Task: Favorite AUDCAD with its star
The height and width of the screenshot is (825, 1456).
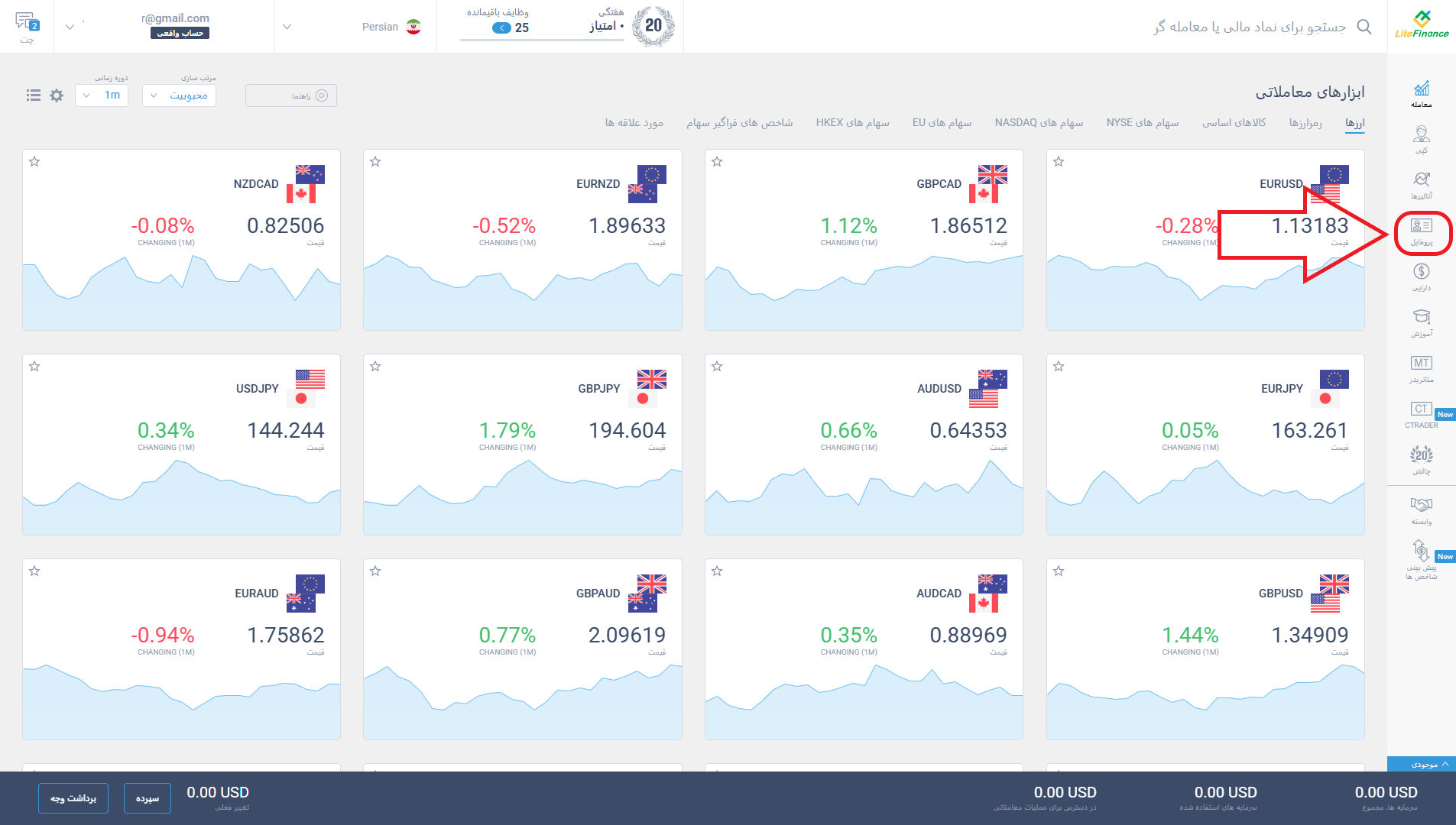Action: pos(717,571)
